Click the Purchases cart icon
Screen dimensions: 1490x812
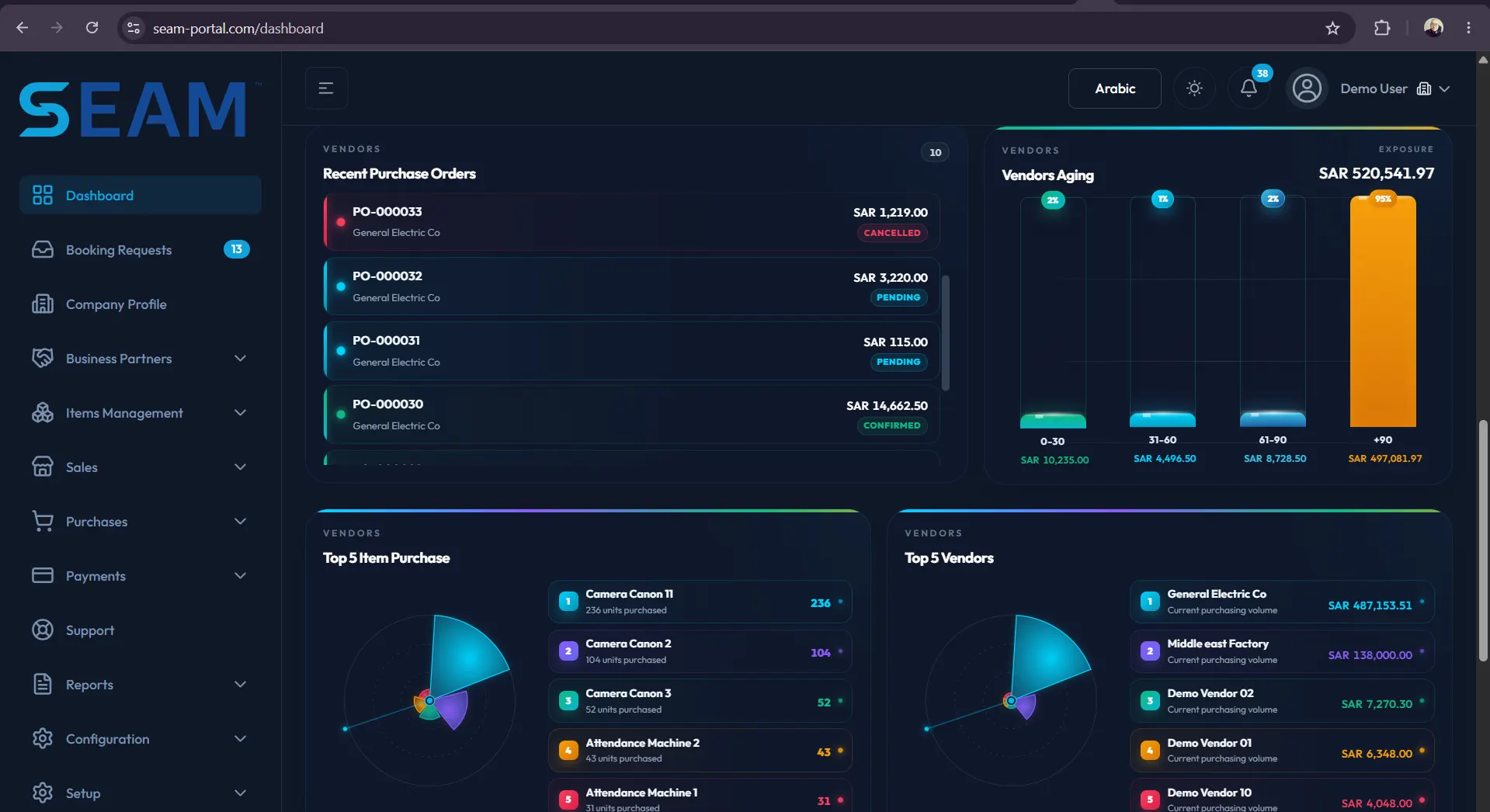pos(43,521)
